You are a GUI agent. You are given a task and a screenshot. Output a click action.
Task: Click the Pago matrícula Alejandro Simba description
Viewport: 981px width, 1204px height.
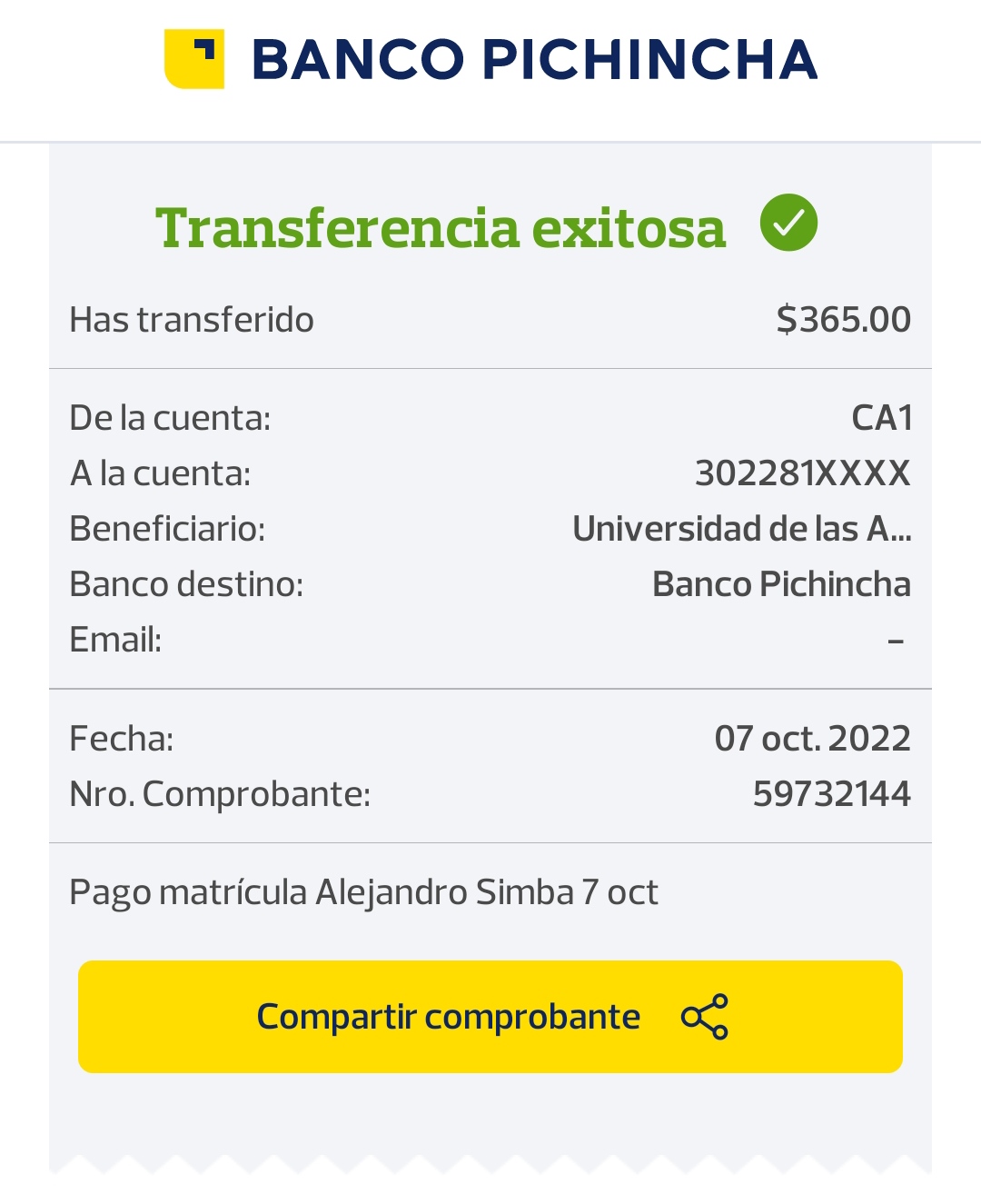(x=363, y=892)
